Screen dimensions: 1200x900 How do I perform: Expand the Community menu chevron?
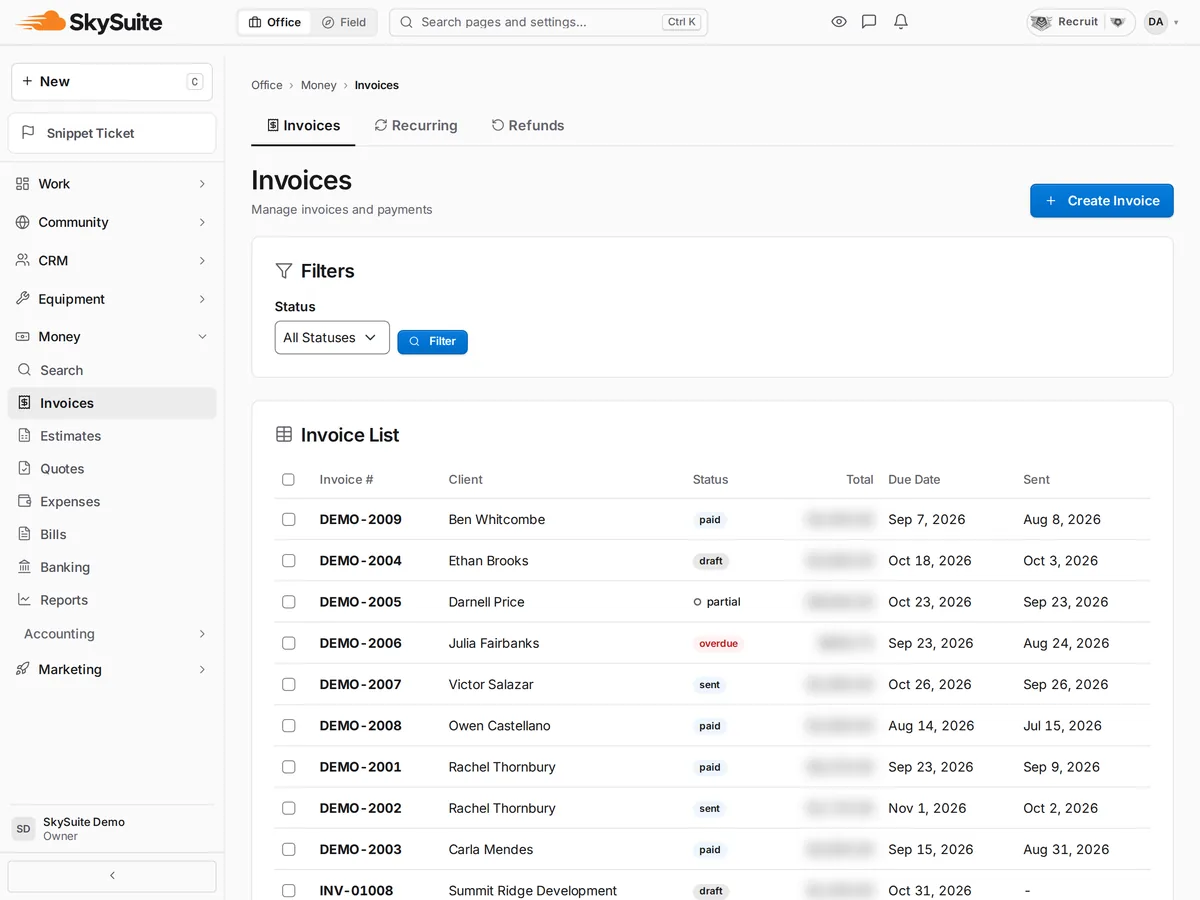202,222
